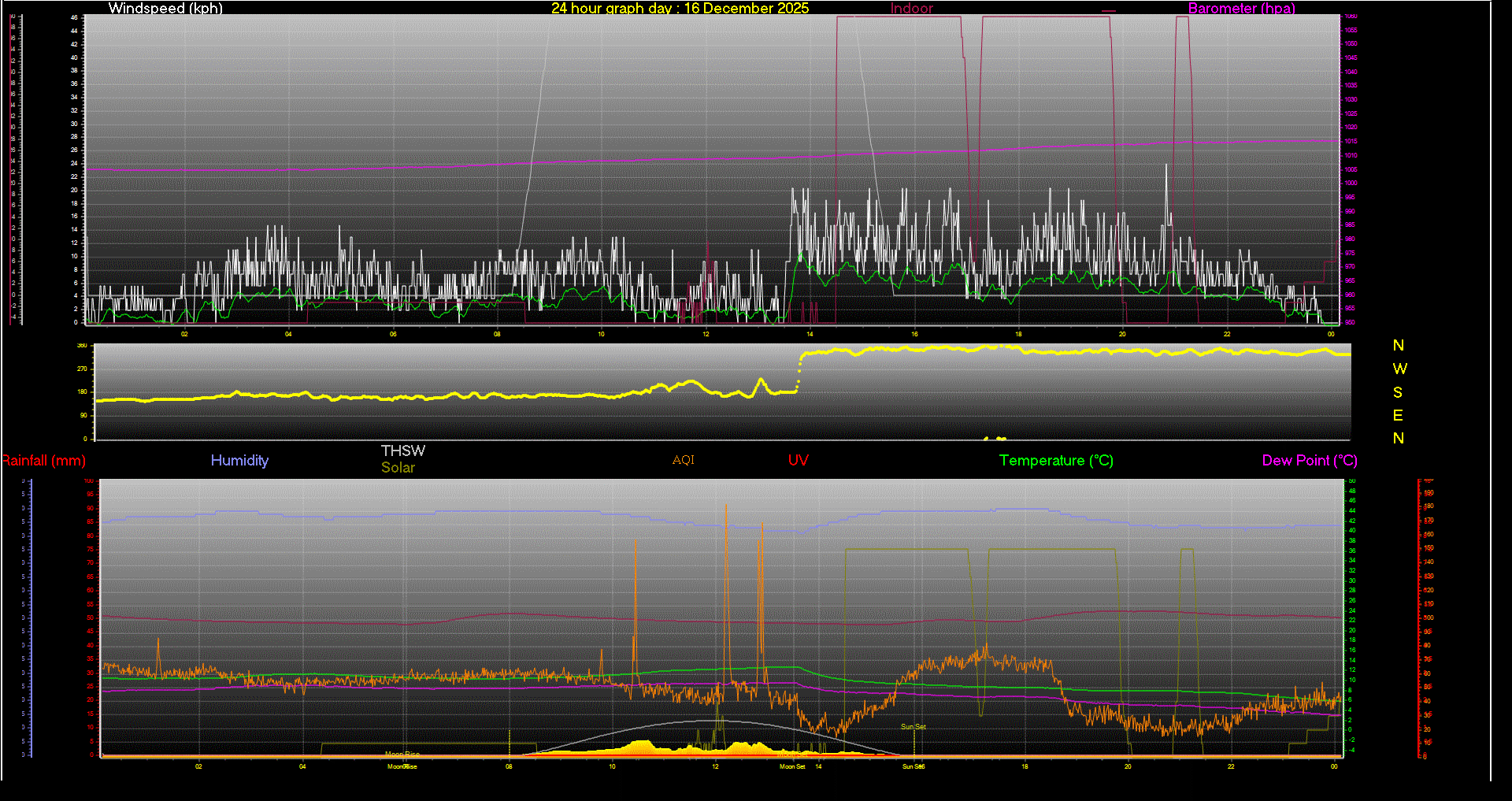Select the Barometer (hpa) legend label
The width and height of the screenshot is (1512, 801).
point(1241,9)
